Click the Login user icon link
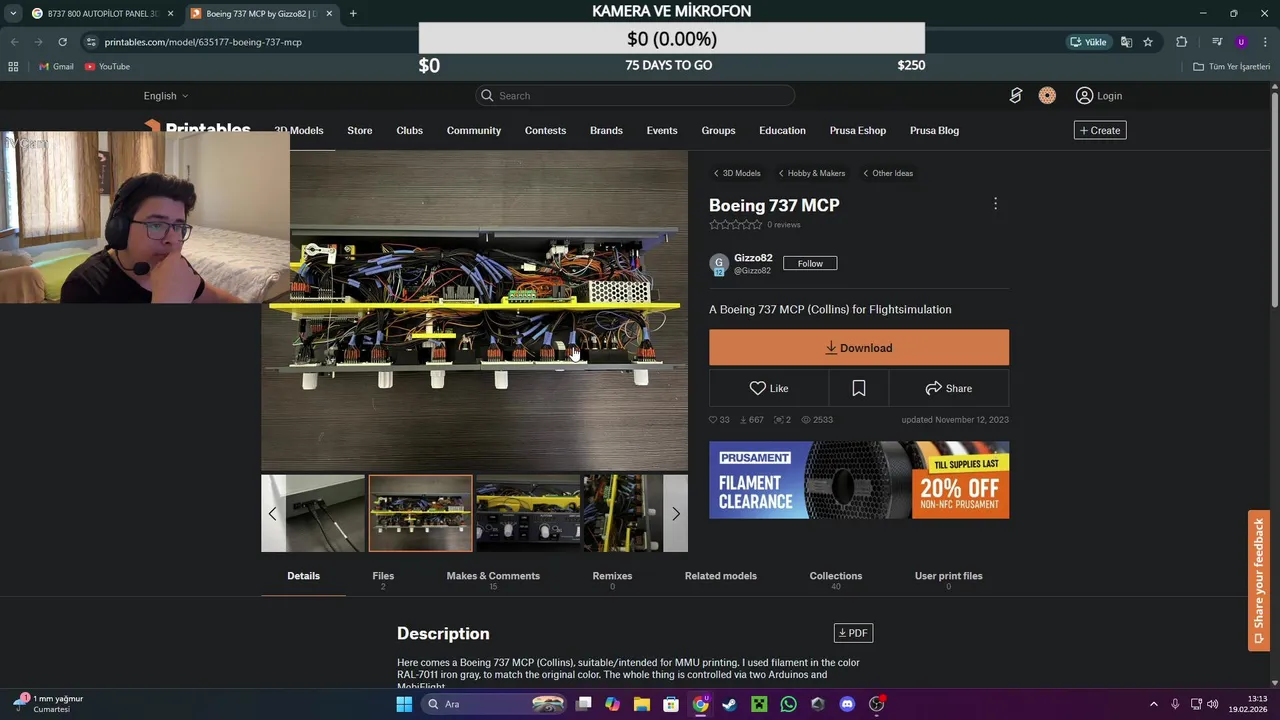1280x720 pixels. tap(1099, 96)
